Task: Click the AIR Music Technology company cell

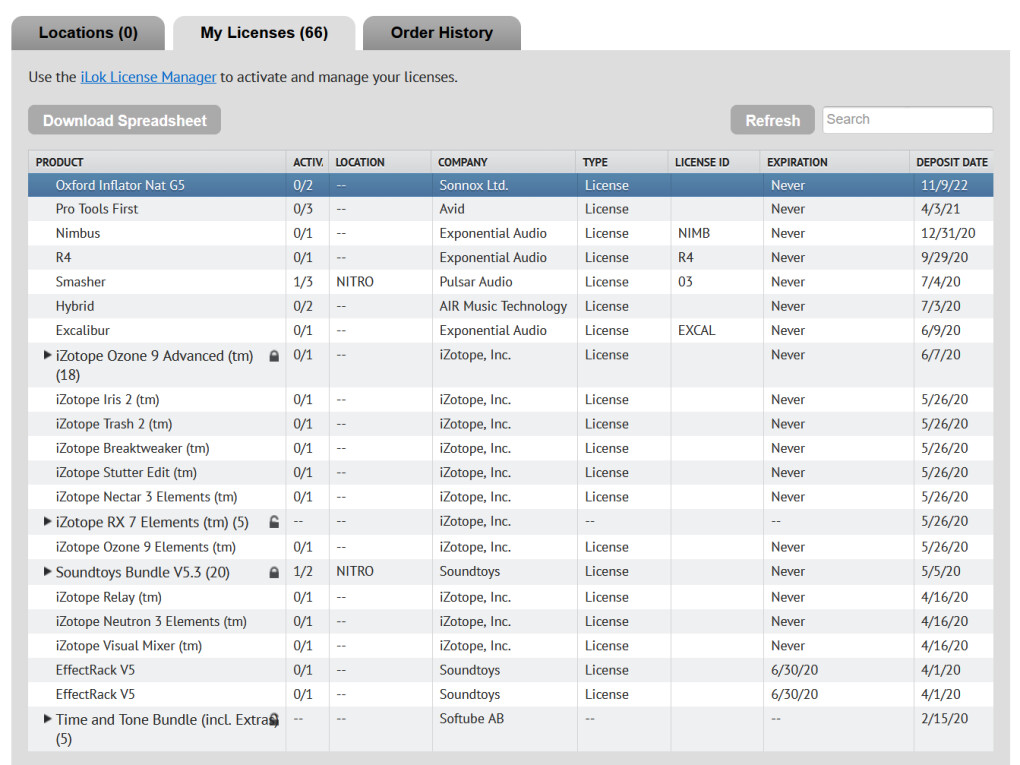Action: click(x=503, y=306)
